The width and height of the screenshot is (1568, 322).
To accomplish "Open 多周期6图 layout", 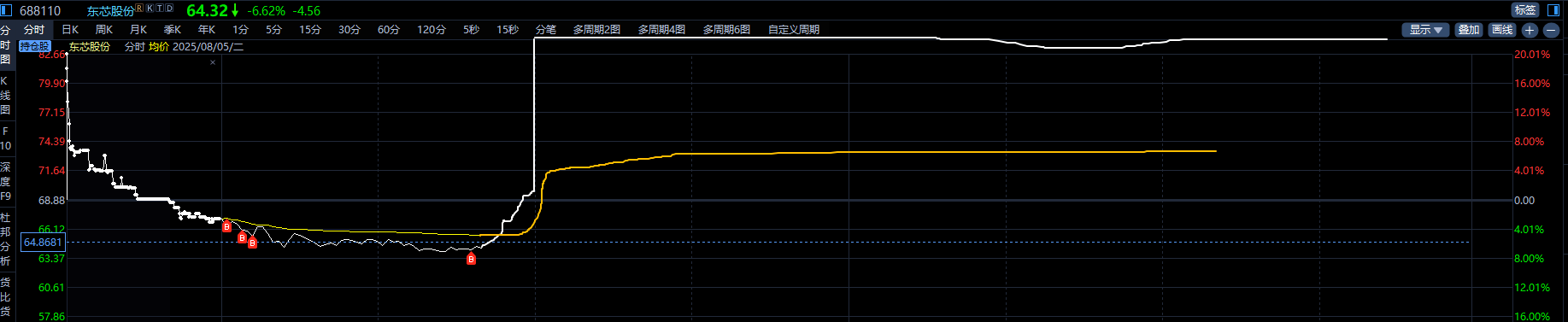I will tap(726, 30).
